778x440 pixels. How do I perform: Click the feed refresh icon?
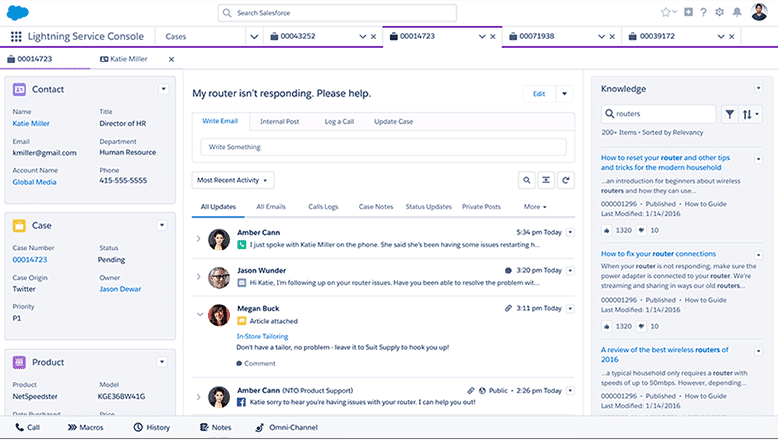click(567, 180)
